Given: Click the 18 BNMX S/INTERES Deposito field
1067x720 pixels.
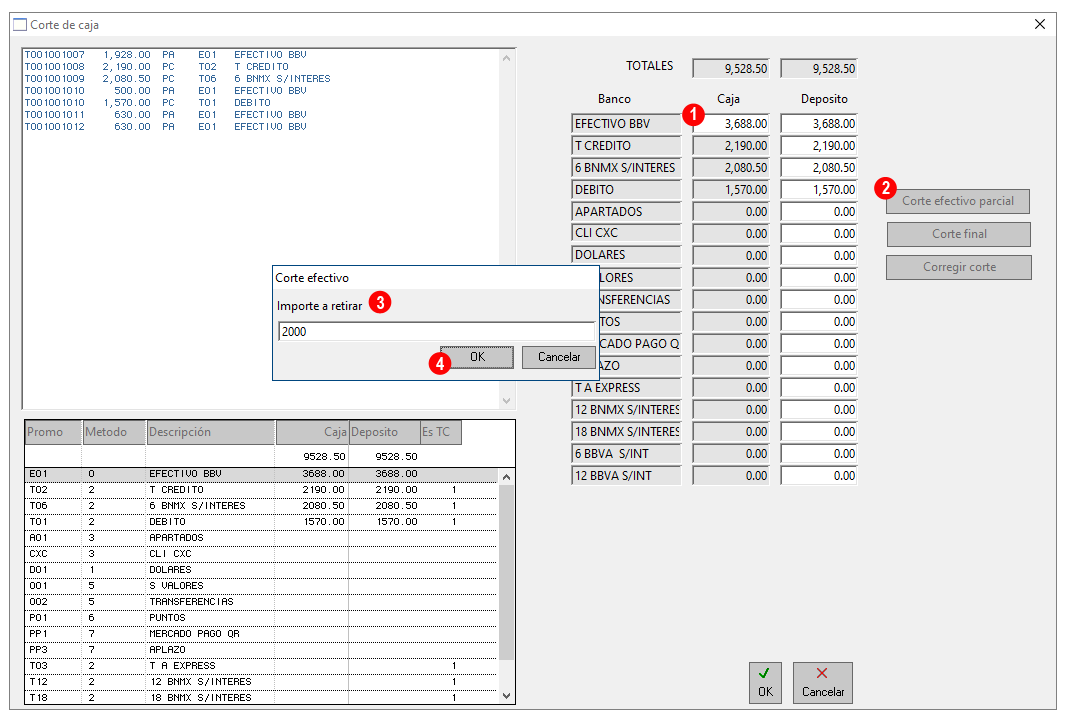Looking at the screenshot, I should pyautogui.click(x=819, y=431).
